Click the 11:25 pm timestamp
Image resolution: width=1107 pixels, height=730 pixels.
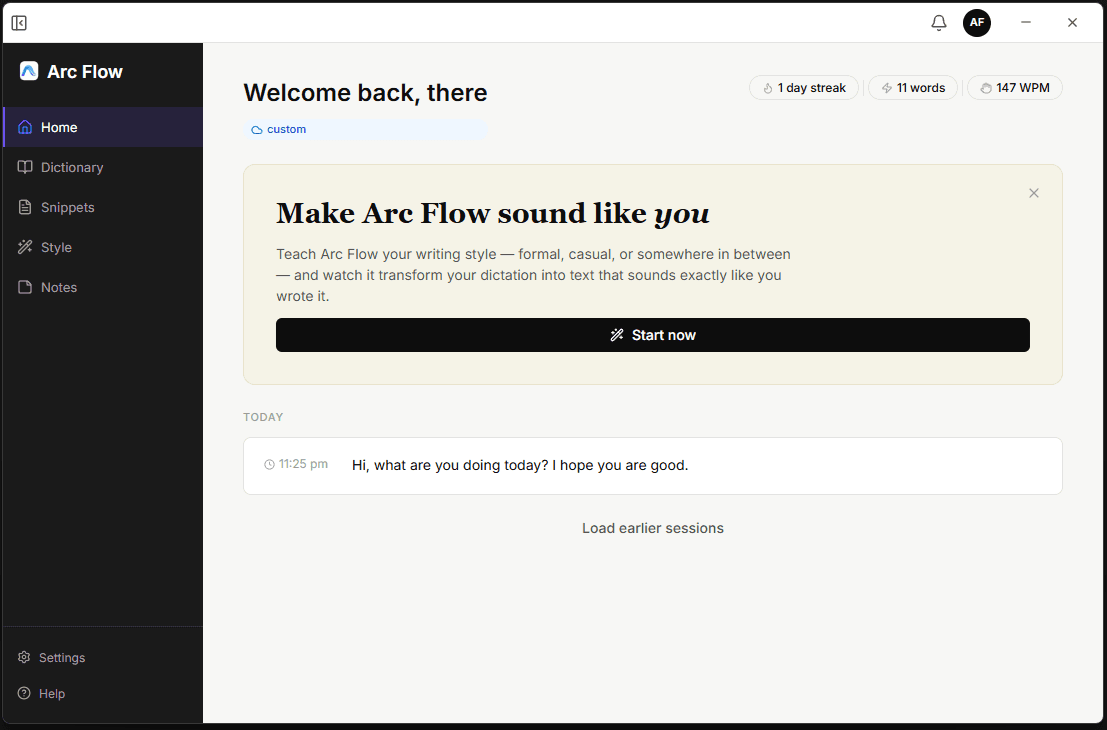[297, 464]
